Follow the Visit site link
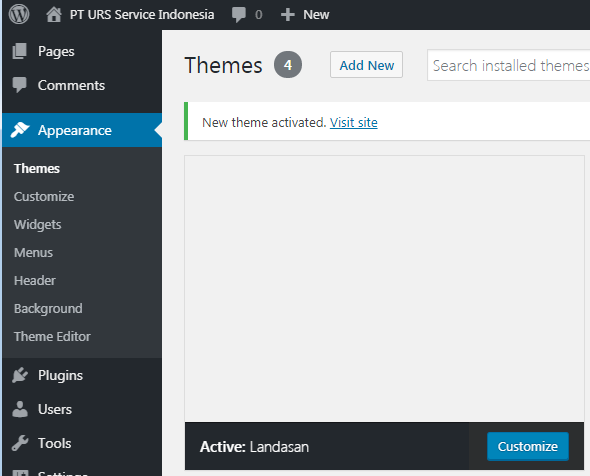590x476 pixels. click(x=354, y=122)
